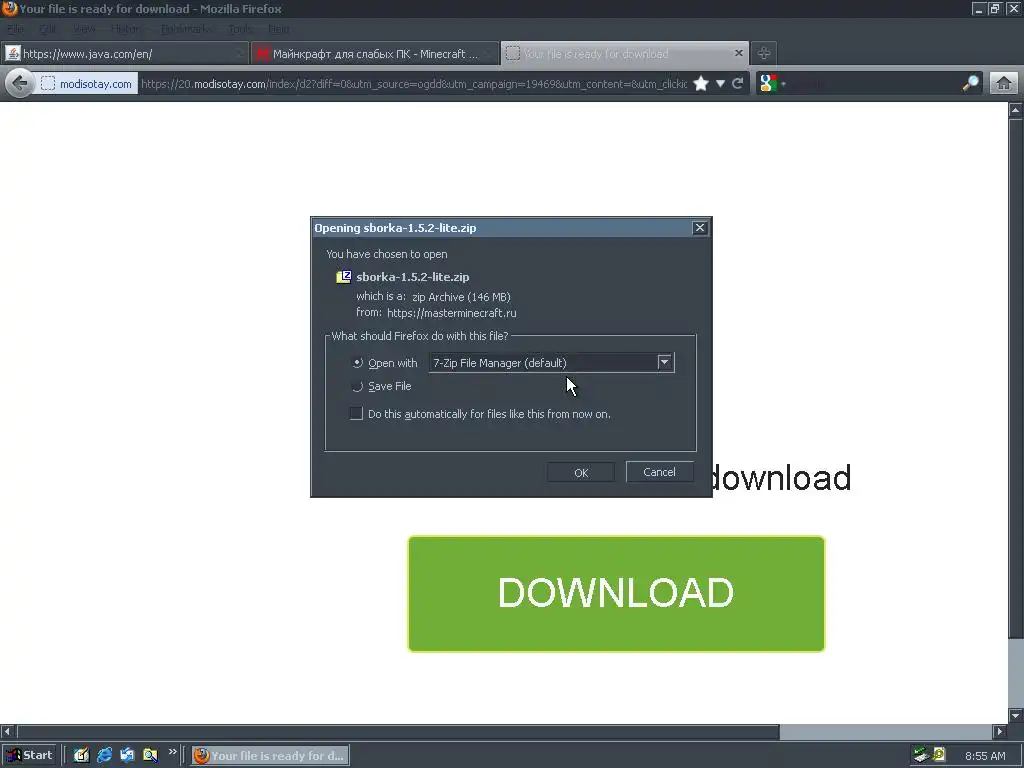Click the Firefox taskbar button
Image resolution: width=1024 pixels, height=768 pixels.
point(270,755)
